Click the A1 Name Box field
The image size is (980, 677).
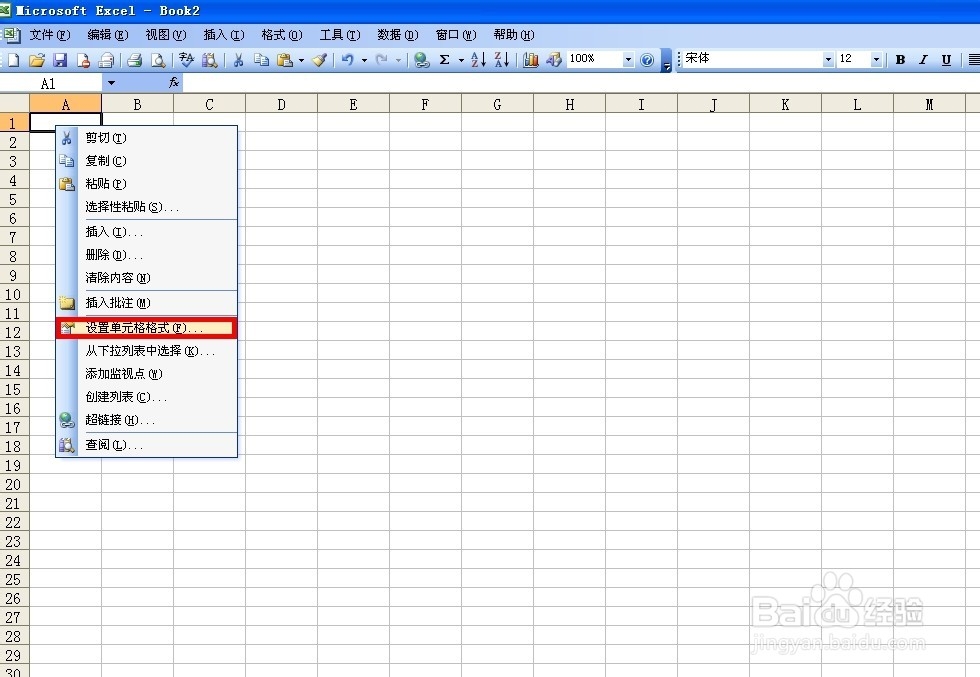pos(52,83)
